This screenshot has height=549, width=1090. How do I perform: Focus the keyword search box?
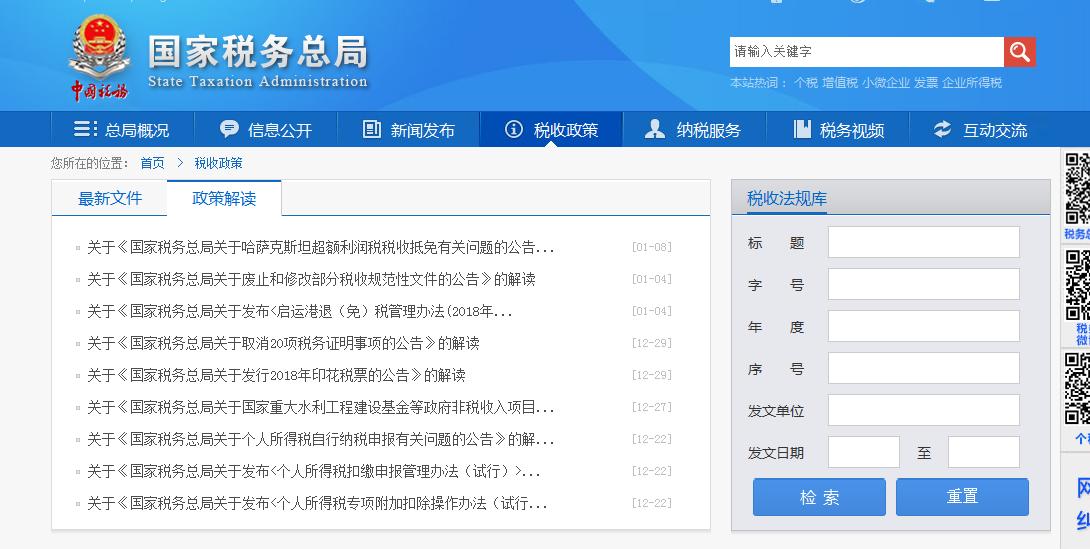coord(866,51)
